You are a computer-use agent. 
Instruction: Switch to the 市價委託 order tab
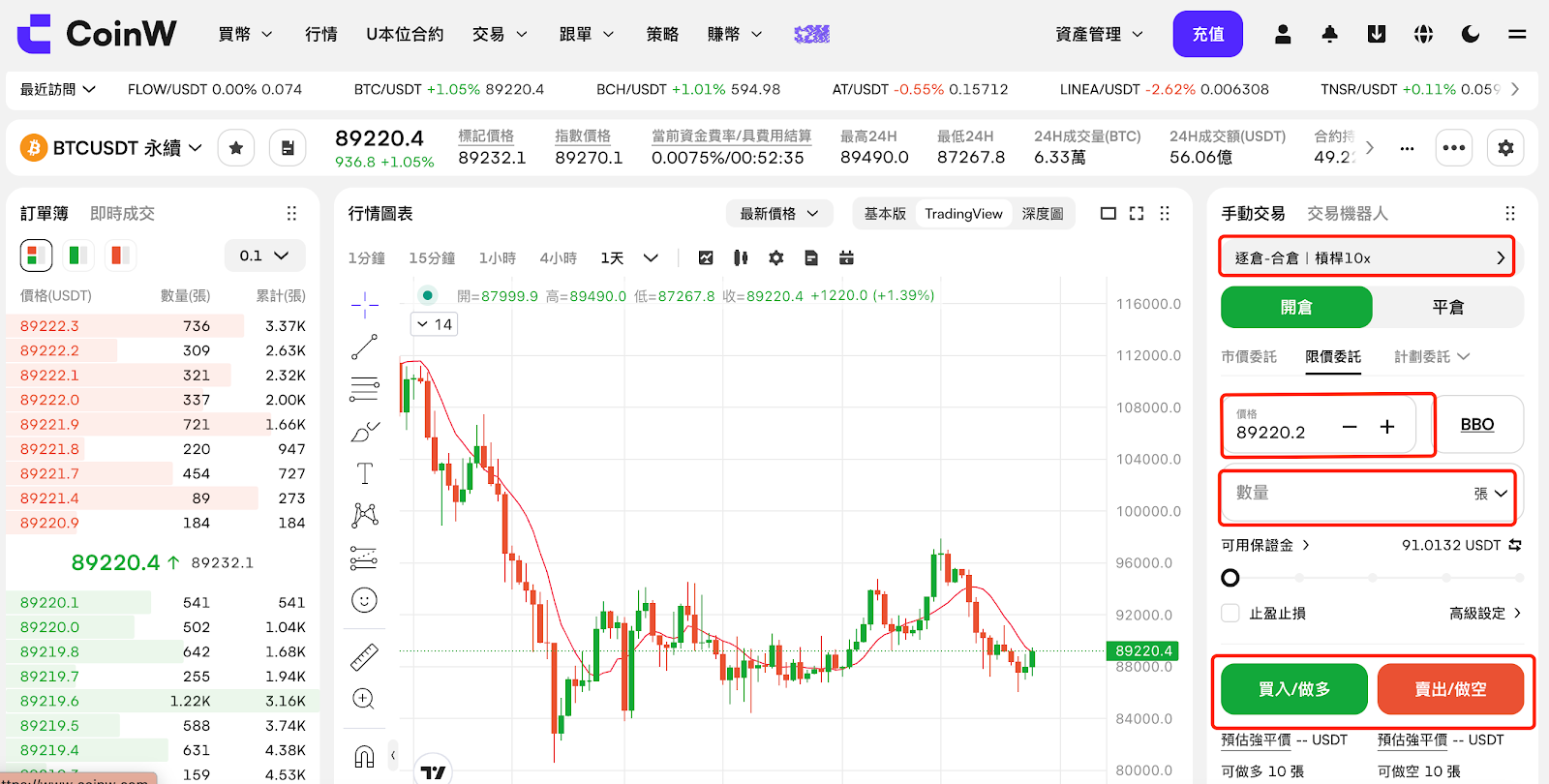click(1249, 357)
